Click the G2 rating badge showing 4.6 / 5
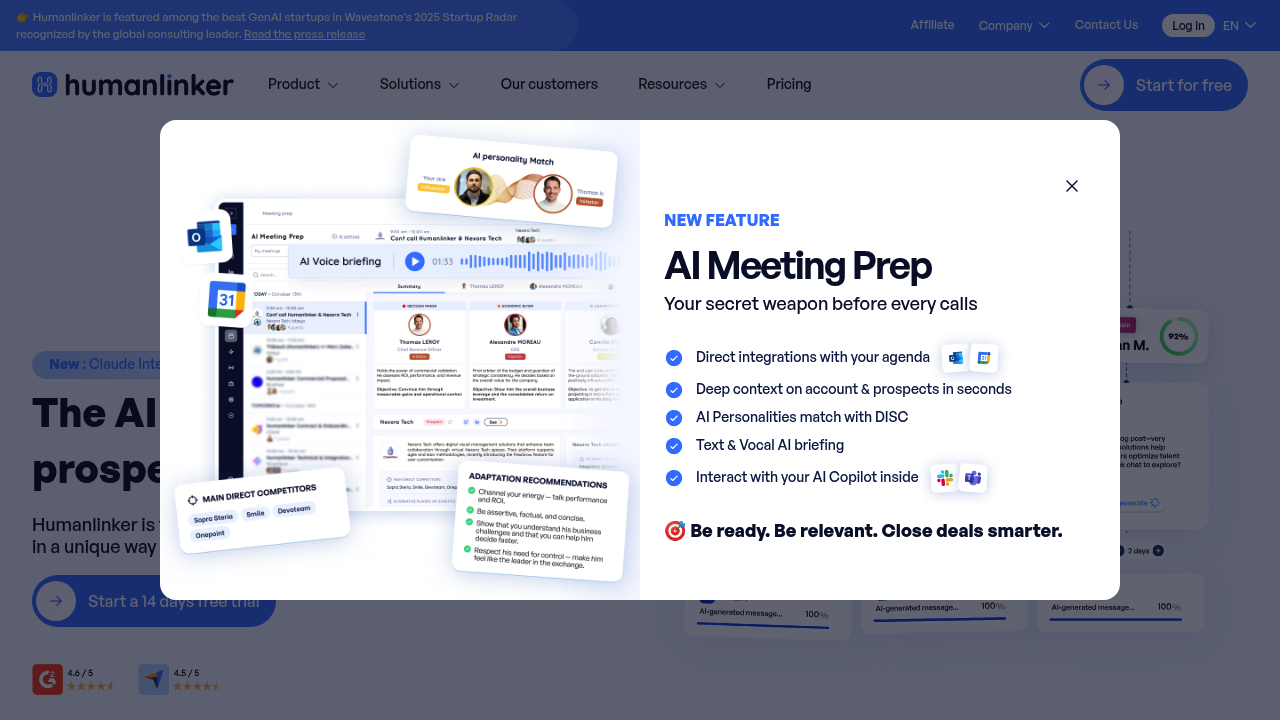The image size is (1280, 720). [x=73, y=680]
